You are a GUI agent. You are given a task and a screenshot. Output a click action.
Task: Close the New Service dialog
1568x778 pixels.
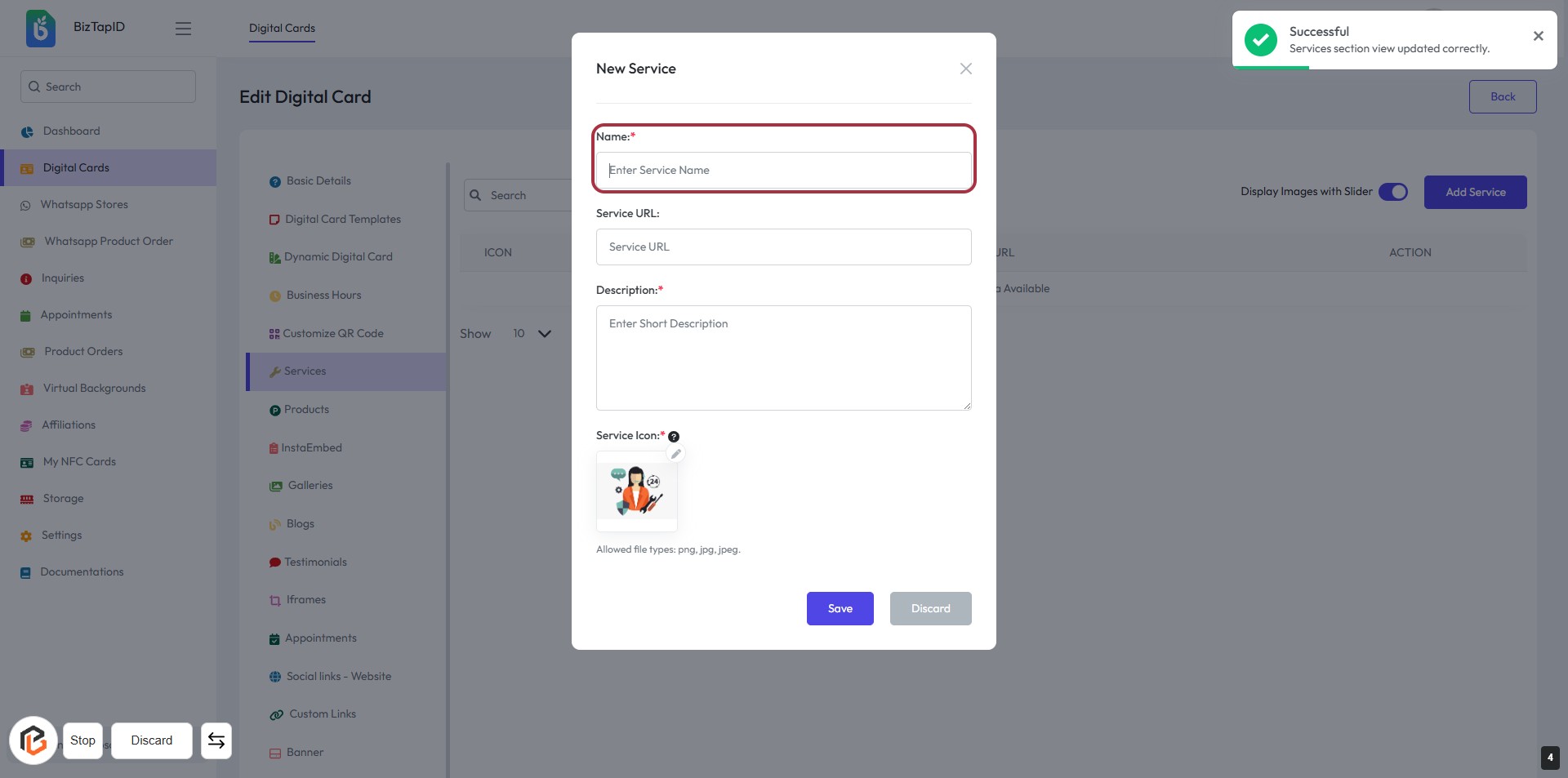click(965, 69)
